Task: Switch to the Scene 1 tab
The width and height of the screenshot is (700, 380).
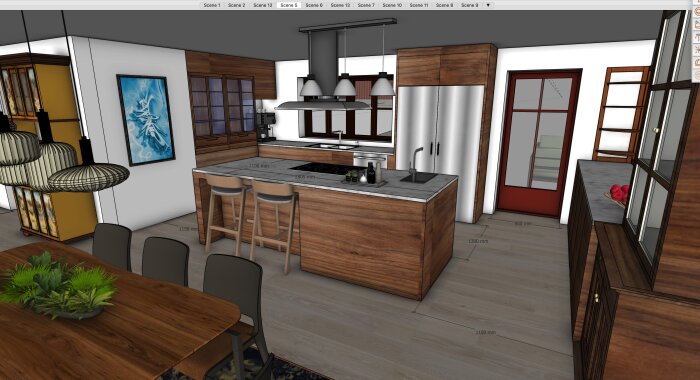Action: (x=212, y=5)
